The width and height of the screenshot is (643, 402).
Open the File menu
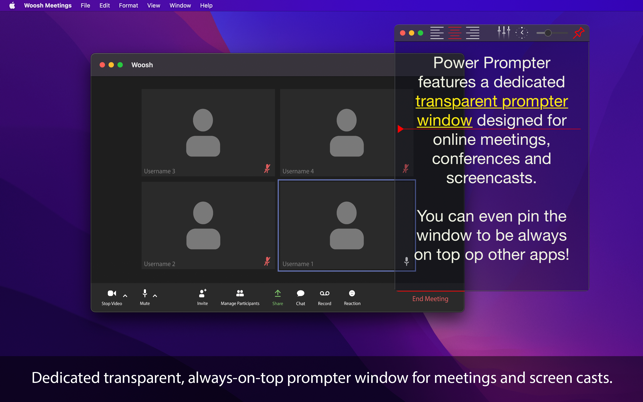point(85,5)
